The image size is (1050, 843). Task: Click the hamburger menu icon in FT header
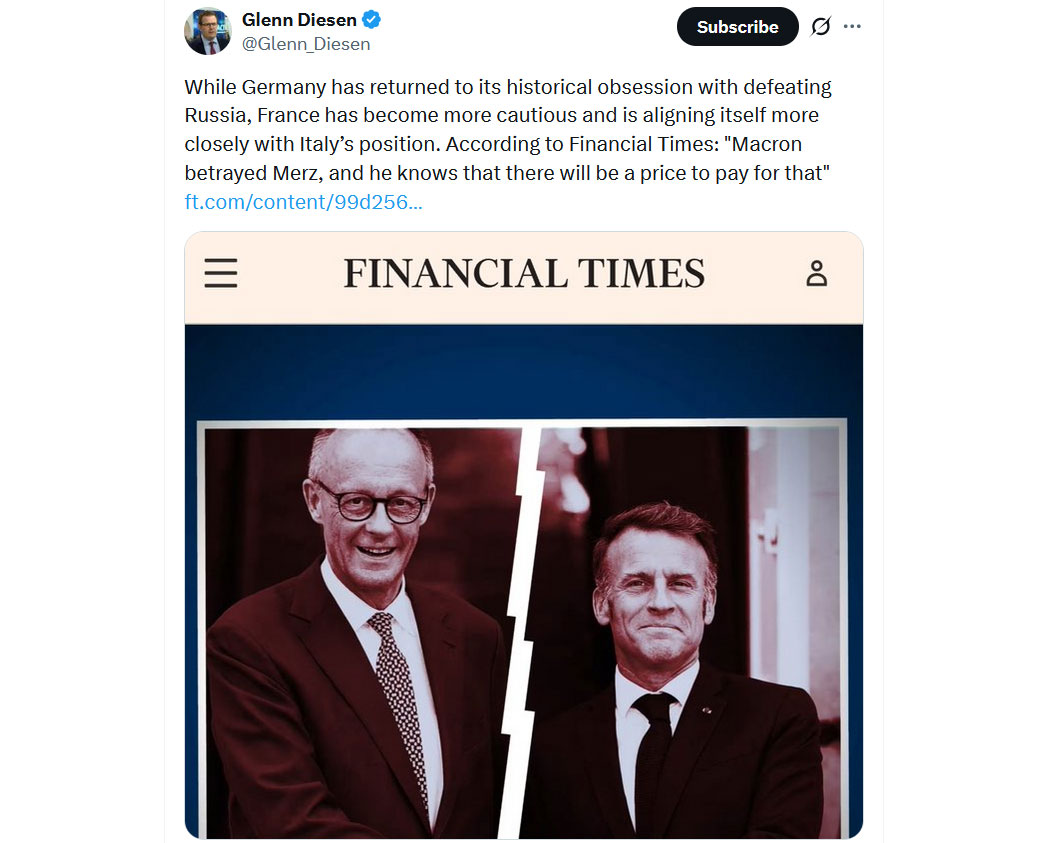click(x=221, y=273)
